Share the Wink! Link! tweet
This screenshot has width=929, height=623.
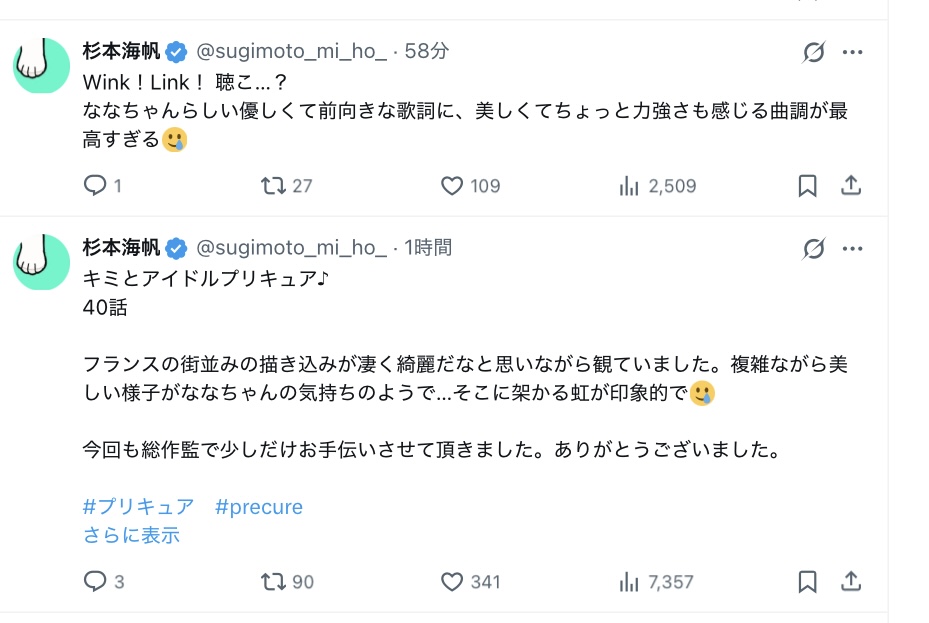pos(851,186)
